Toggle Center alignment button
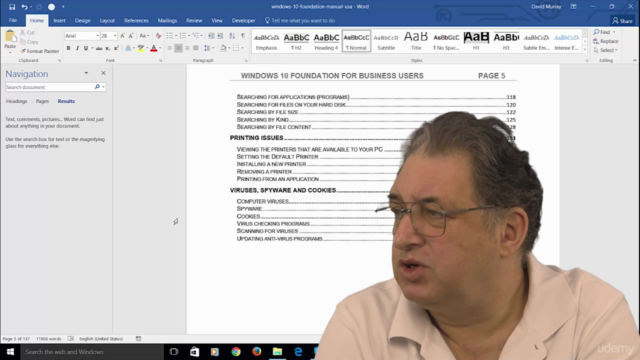 [178, 48]
